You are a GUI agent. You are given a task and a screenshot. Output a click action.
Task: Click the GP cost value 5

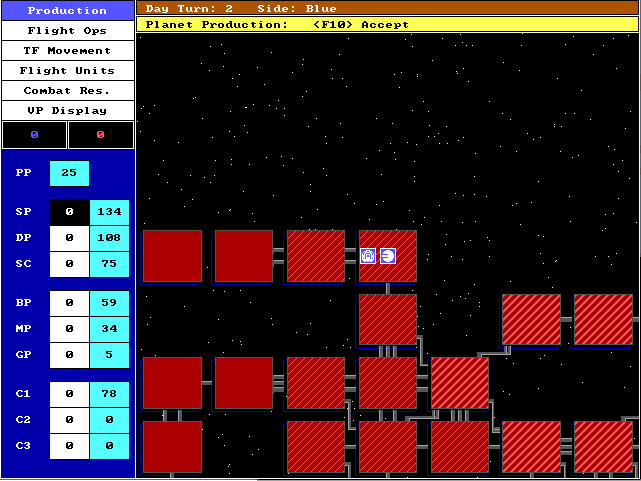coord(109,354)
